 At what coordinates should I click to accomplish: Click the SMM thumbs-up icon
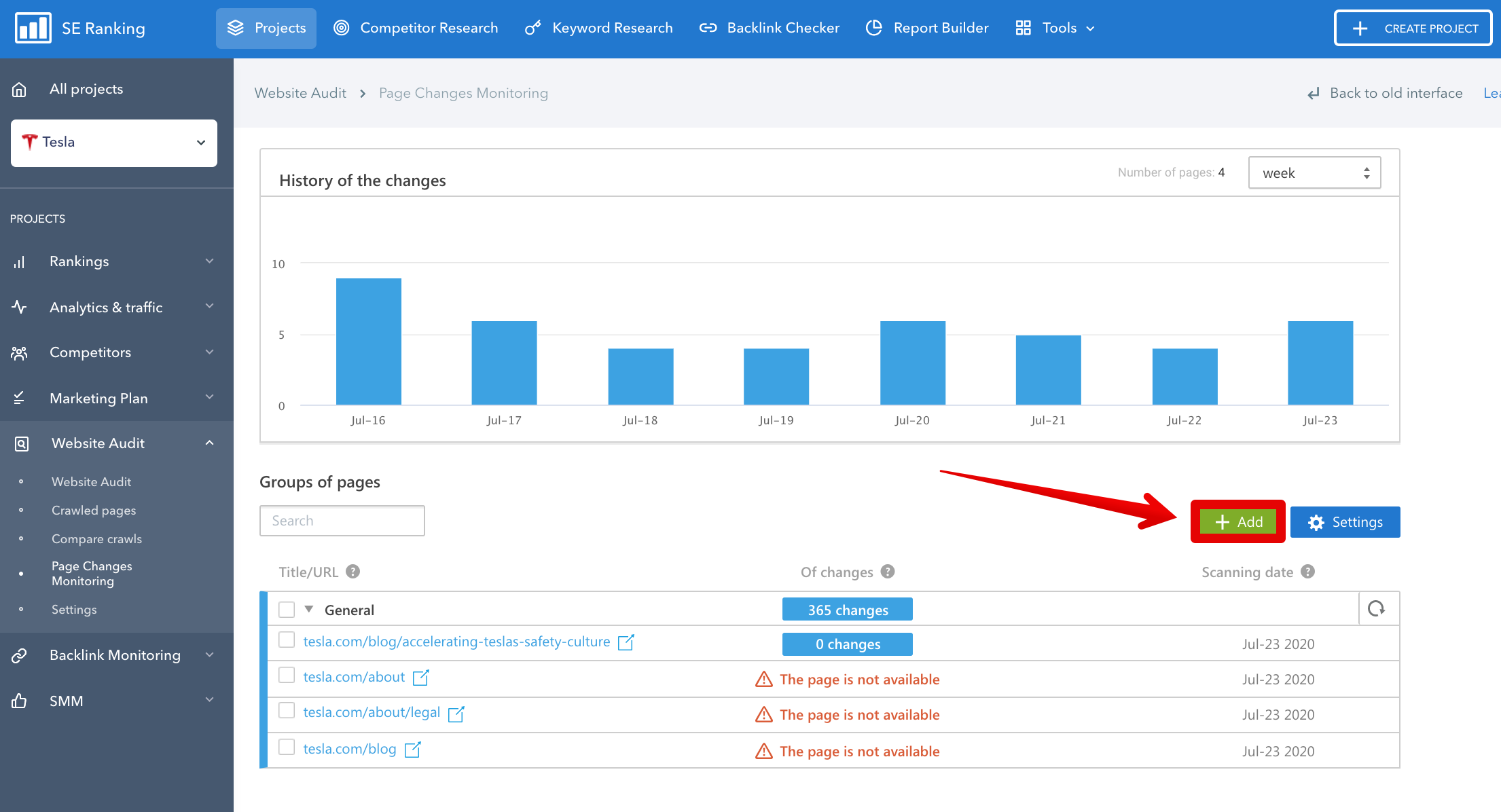pos(19,701)
